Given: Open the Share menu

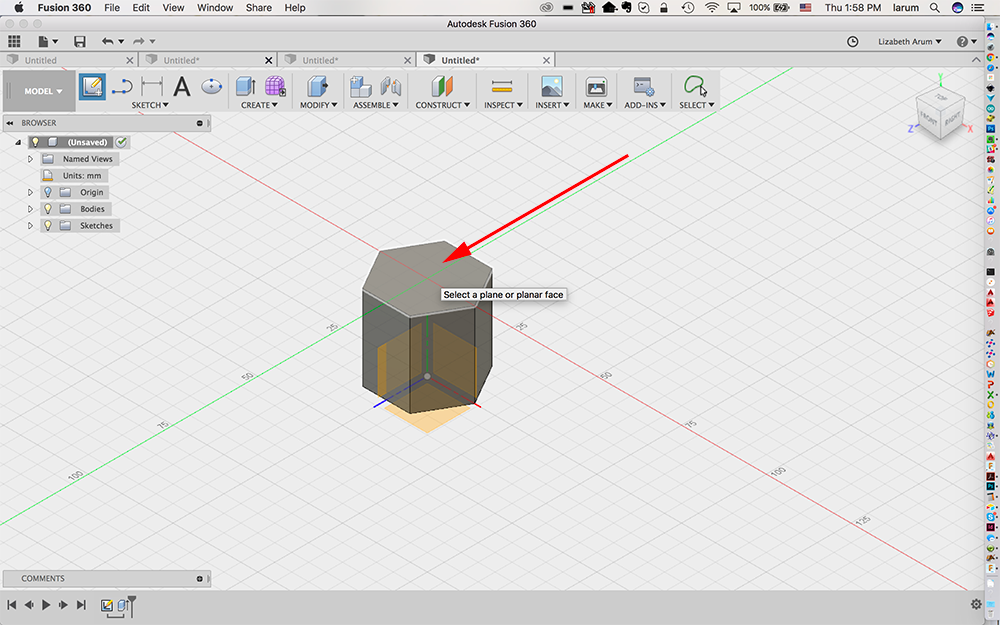Looking at the screenshot, I should (x=259, y=8).
